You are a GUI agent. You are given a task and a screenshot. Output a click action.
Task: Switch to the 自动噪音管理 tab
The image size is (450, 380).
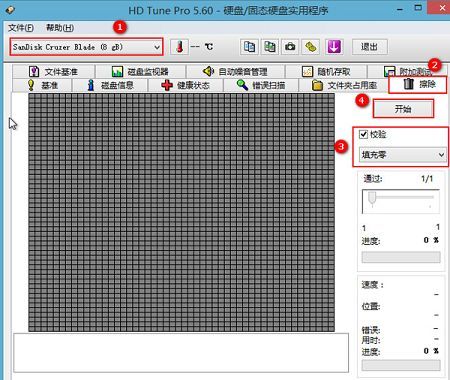[x=235, y=71]
